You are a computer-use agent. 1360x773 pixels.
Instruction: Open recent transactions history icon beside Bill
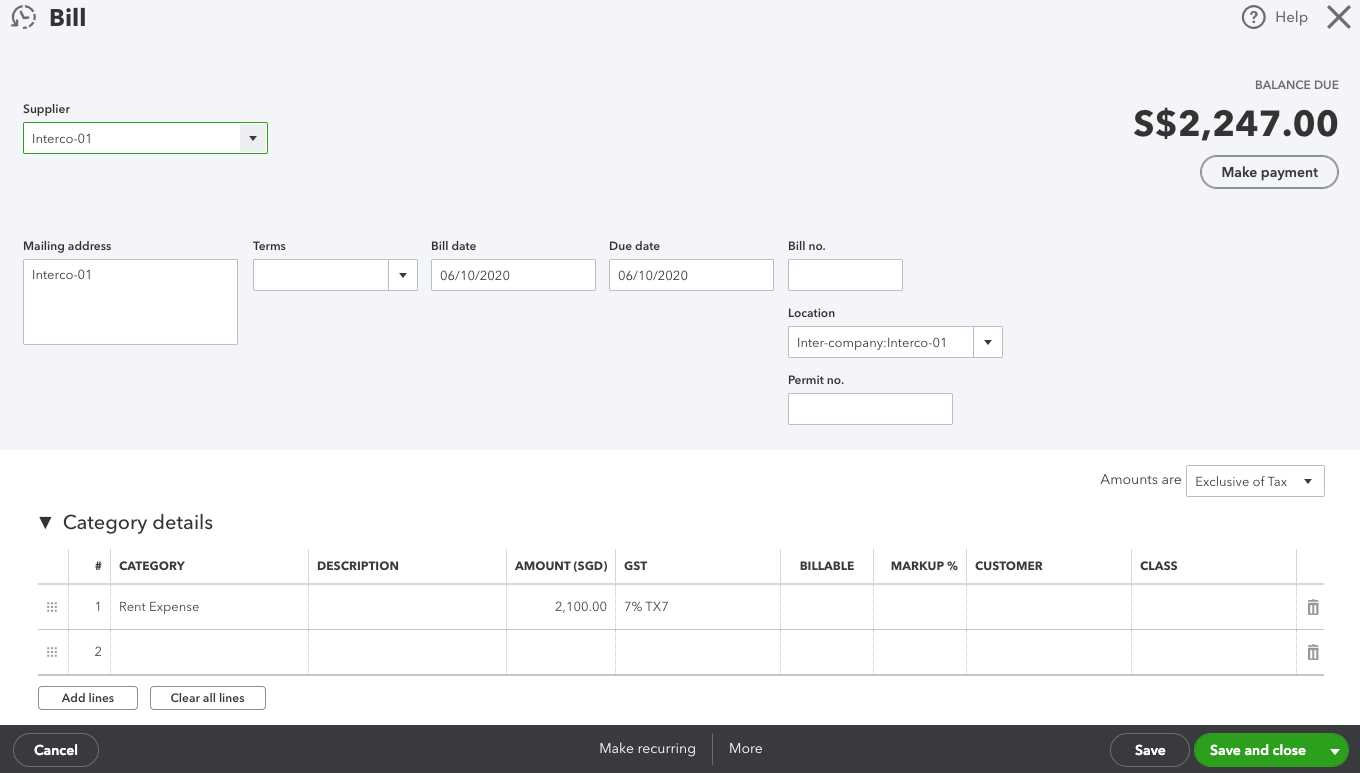pyautogui.click(x=24, y=17)
